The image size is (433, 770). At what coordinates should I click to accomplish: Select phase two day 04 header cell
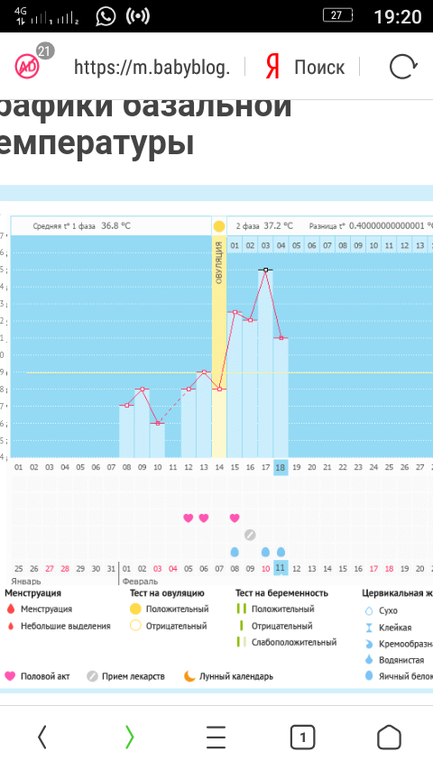281,245
